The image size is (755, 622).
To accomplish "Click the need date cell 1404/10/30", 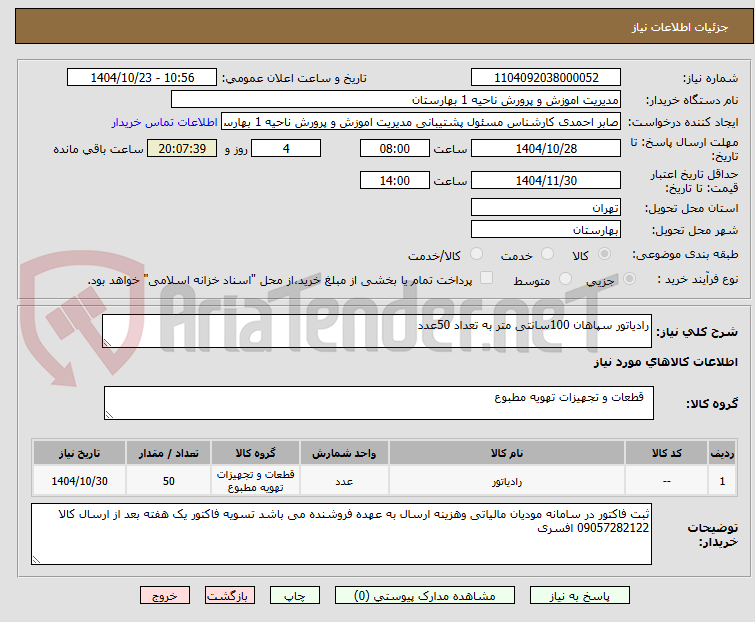I will 79,481.
